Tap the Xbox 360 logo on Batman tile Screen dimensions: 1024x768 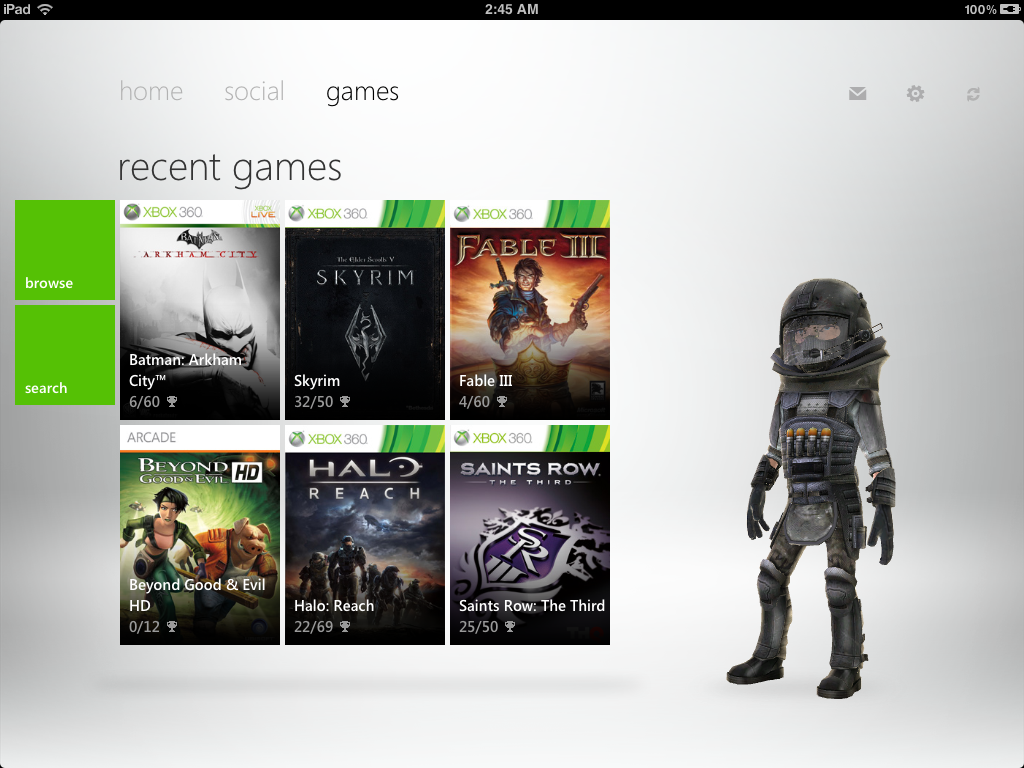coord(163,212)
